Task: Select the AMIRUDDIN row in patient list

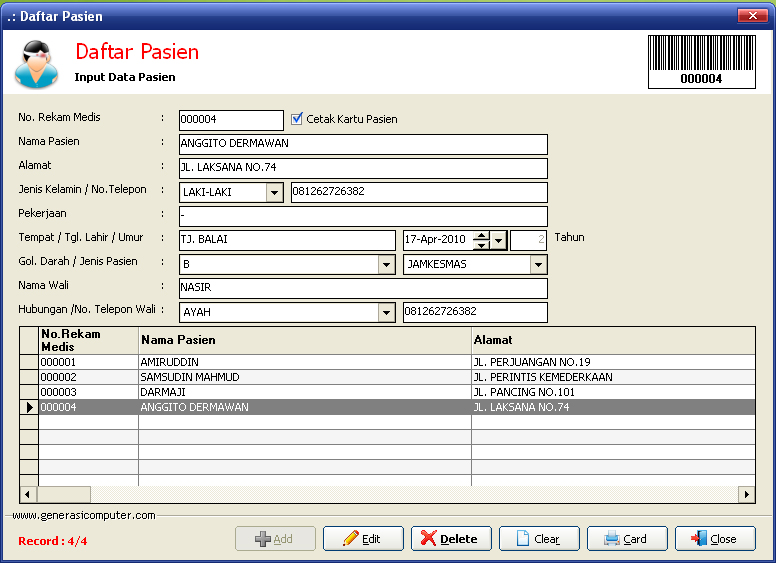Action: [x=304, y=362]
